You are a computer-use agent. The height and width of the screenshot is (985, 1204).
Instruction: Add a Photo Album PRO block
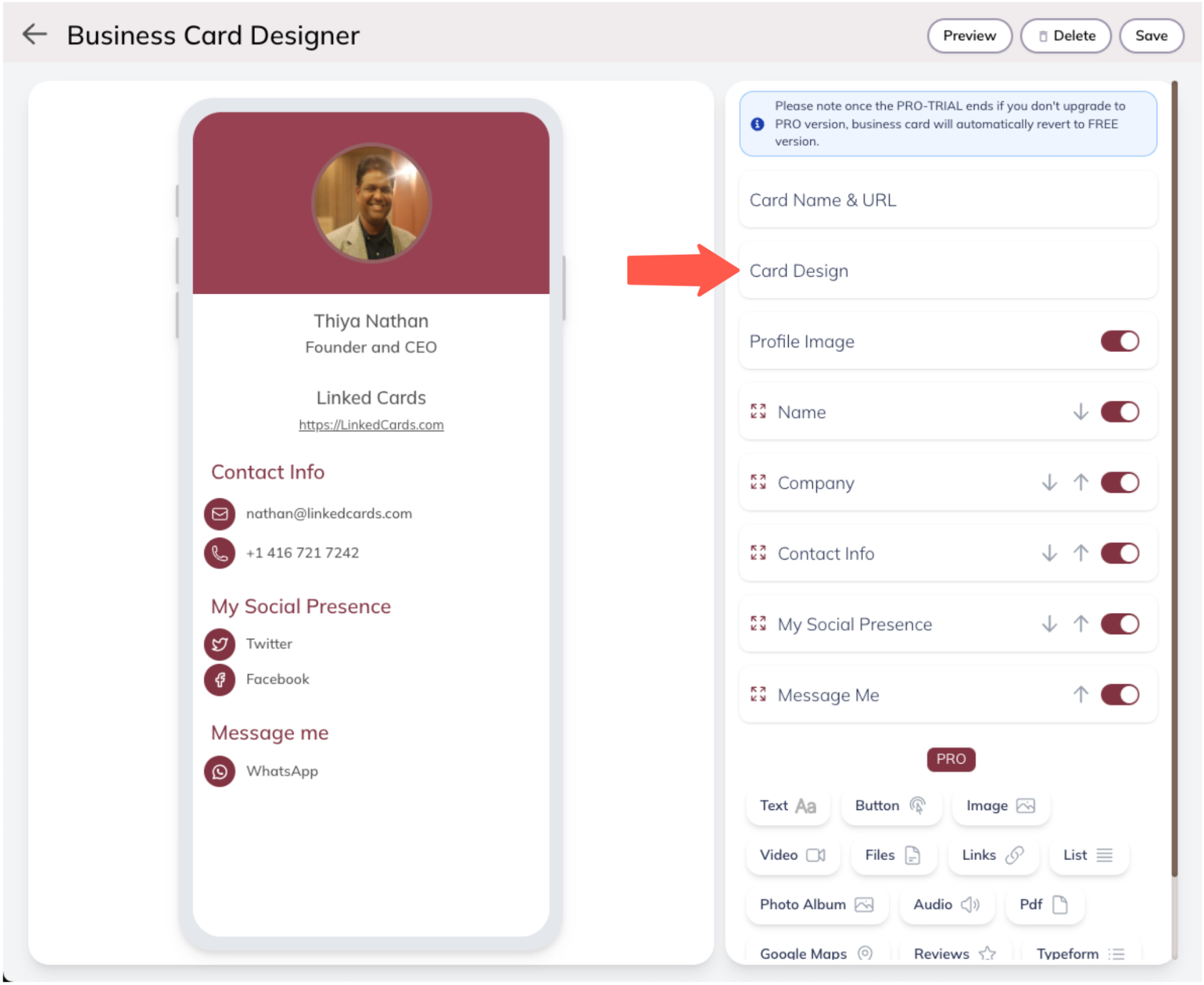(817, 905)
